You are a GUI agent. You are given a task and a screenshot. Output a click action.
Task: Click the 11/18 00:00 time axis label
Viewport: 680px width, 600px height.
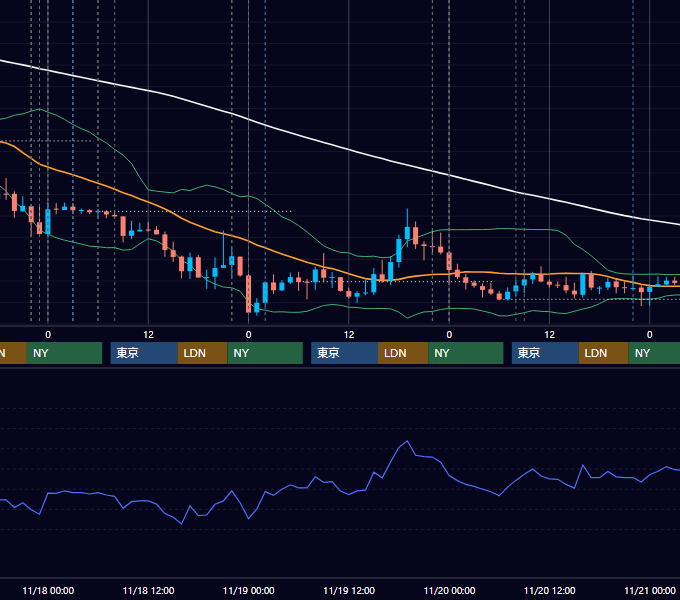coord(48,590)
